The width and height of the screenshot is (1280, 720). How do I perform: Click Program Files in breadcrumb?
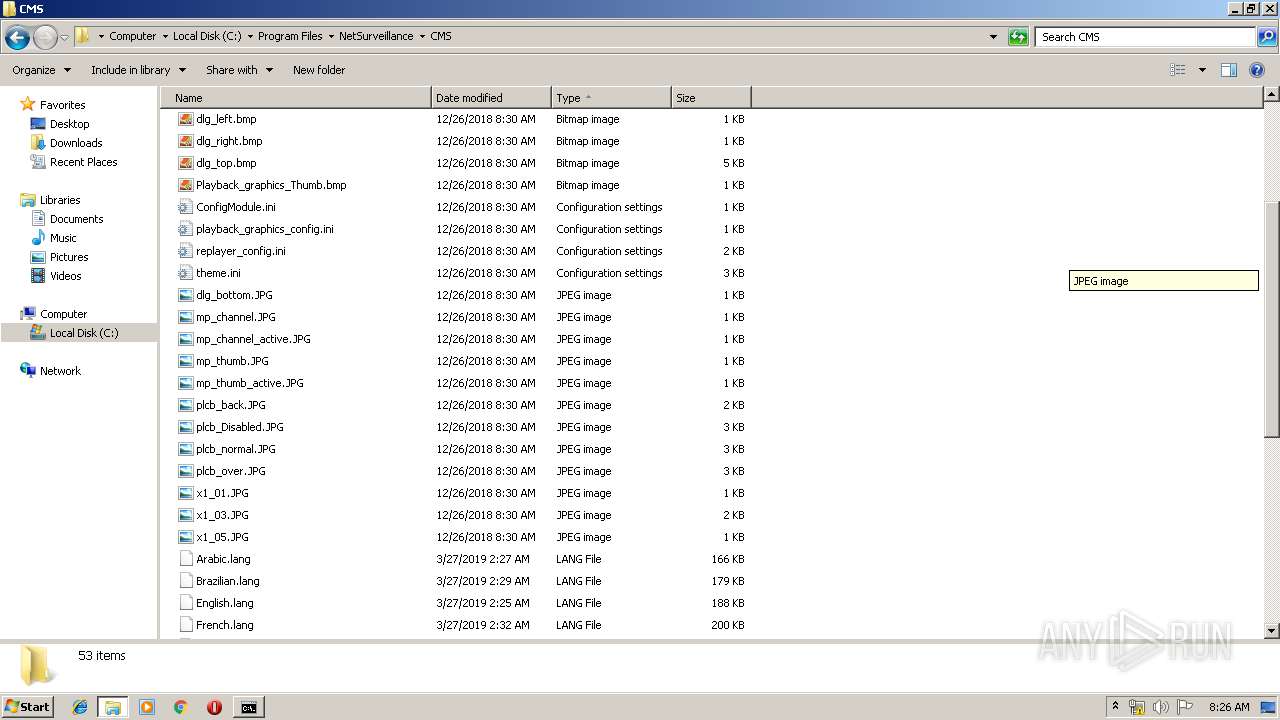290,36
